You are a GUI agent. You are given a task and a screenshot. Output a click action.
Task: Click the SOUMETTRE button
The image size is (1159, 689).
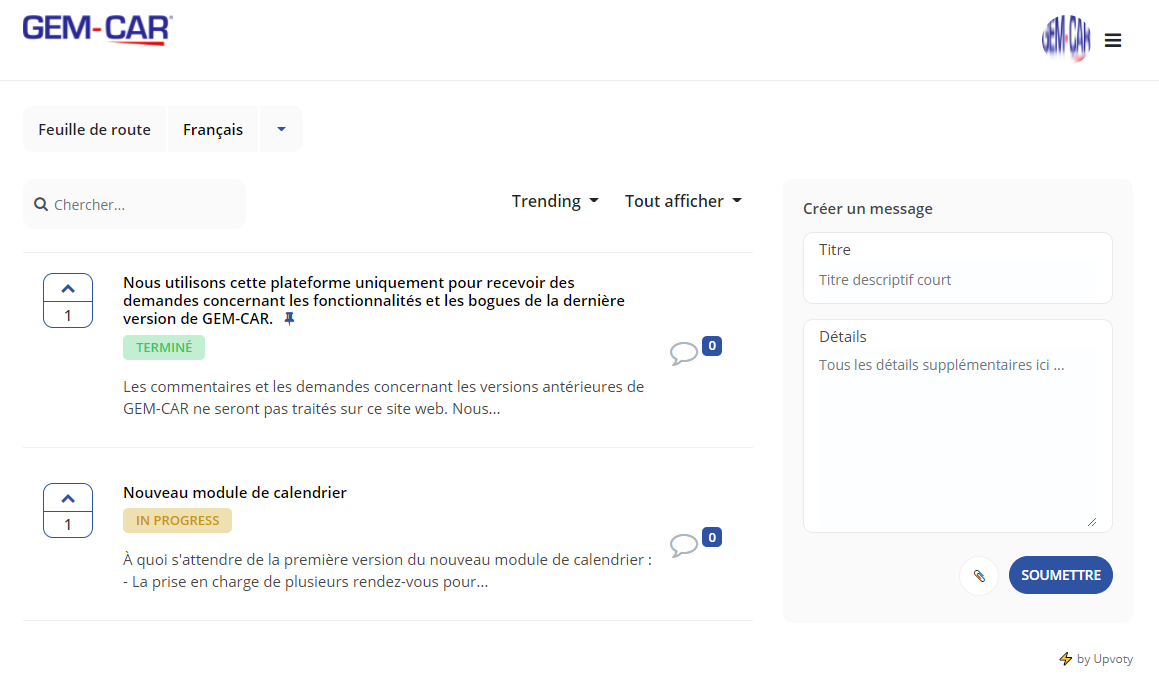tap(1061, 575)
